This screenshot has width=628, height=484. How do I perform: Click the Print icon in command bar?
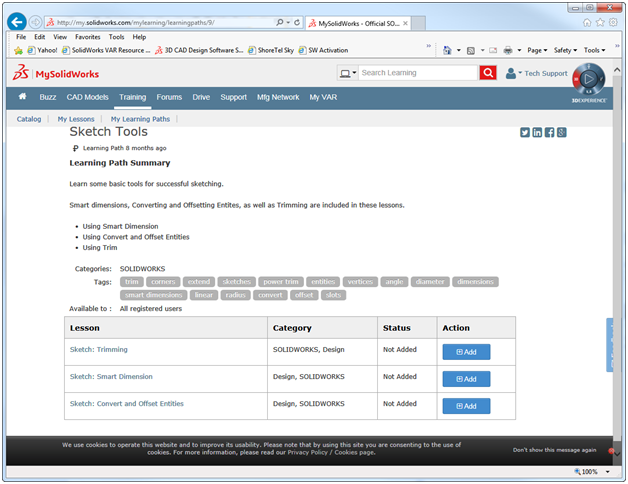(508, 50)
